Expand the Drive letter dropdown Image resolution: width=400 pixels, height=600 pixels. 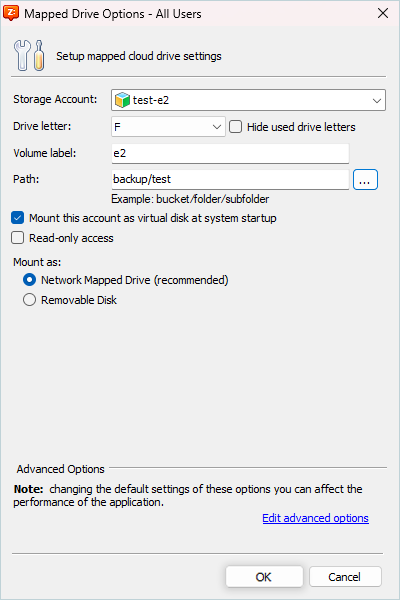tap(168, 127)
